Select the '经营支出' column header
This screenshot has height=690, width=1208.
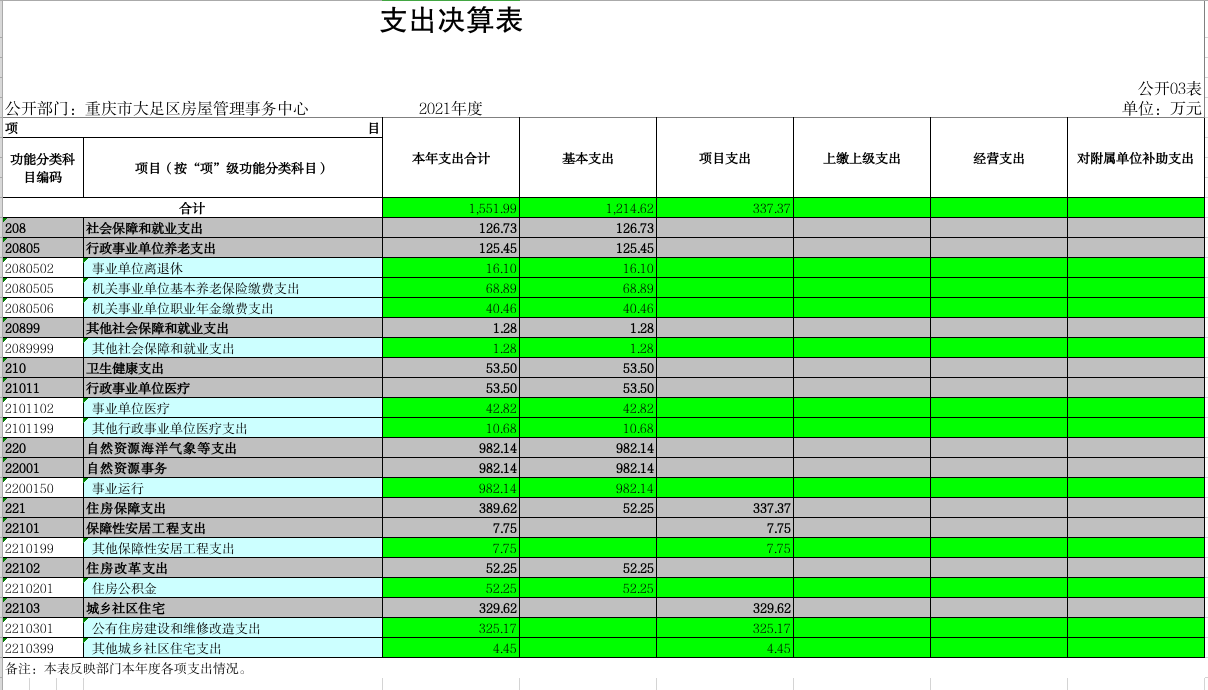[x=999, y=158]
